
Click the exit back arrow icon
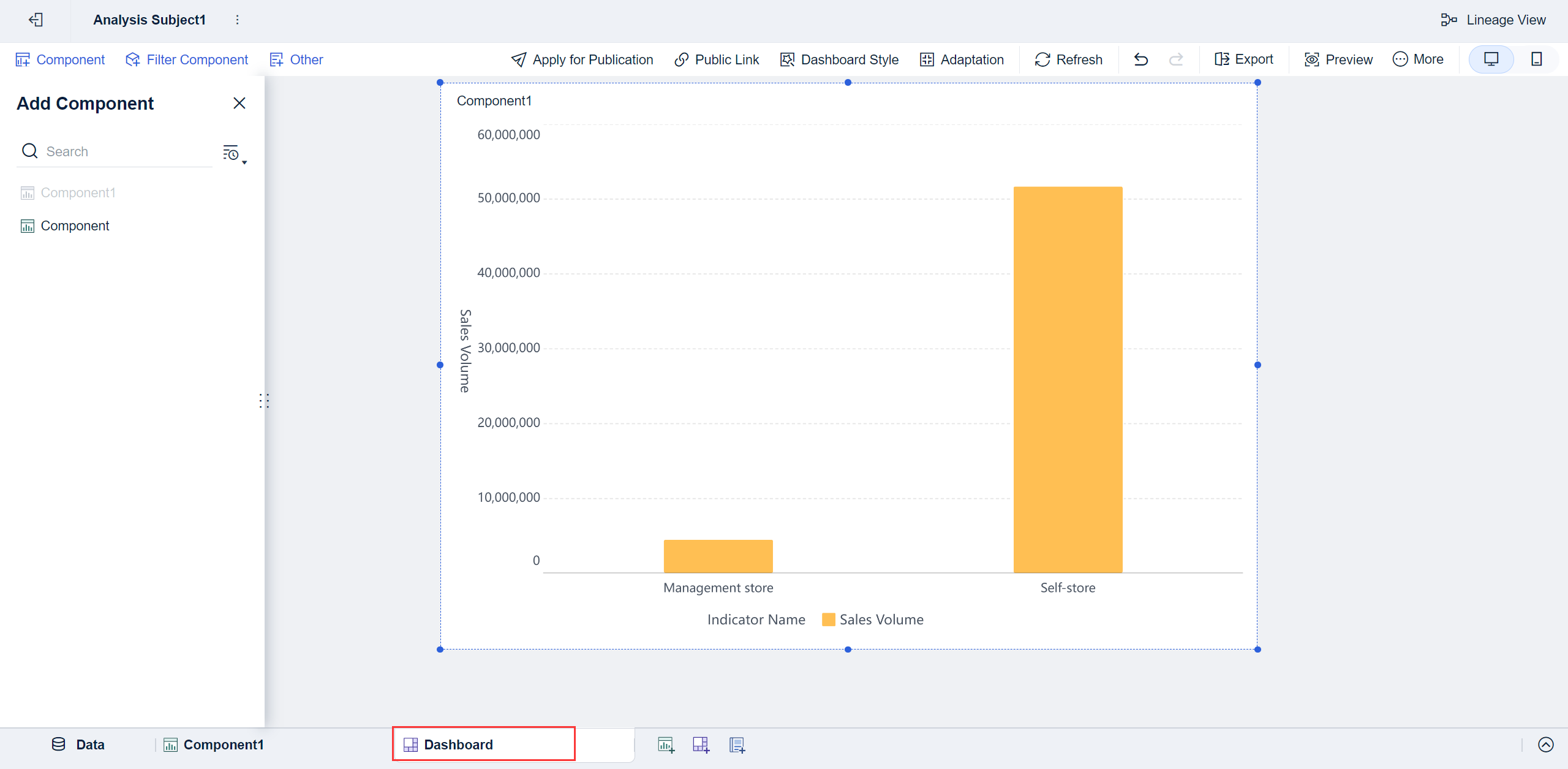[x=36, y=20]
